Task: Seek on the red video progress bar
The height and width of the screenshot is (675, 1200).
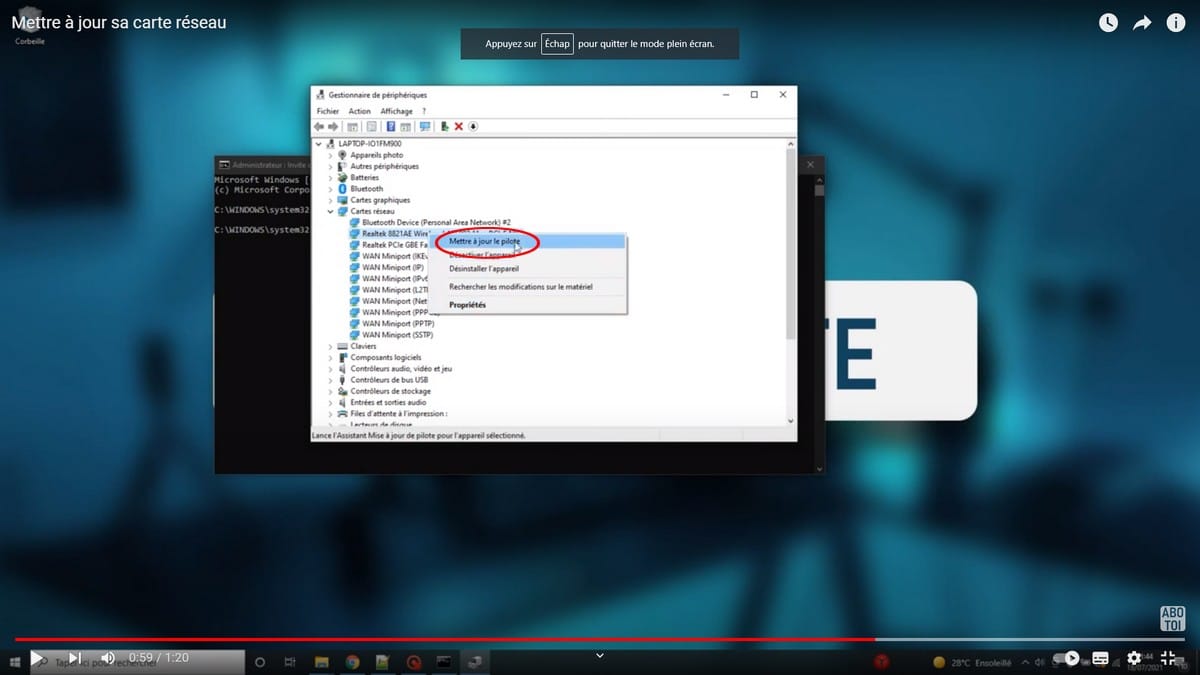Action: (x=600, y=639)
